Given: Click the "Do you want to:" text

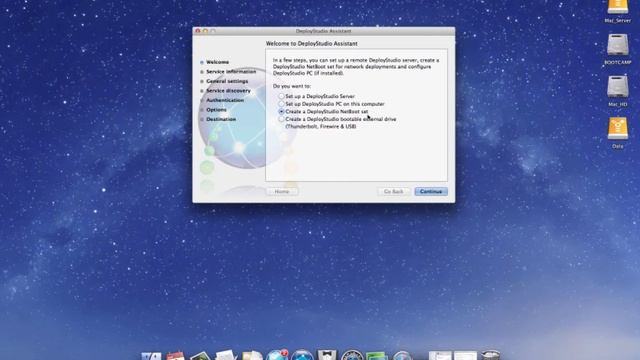Looking at the screenshot, I should [292, 86].
